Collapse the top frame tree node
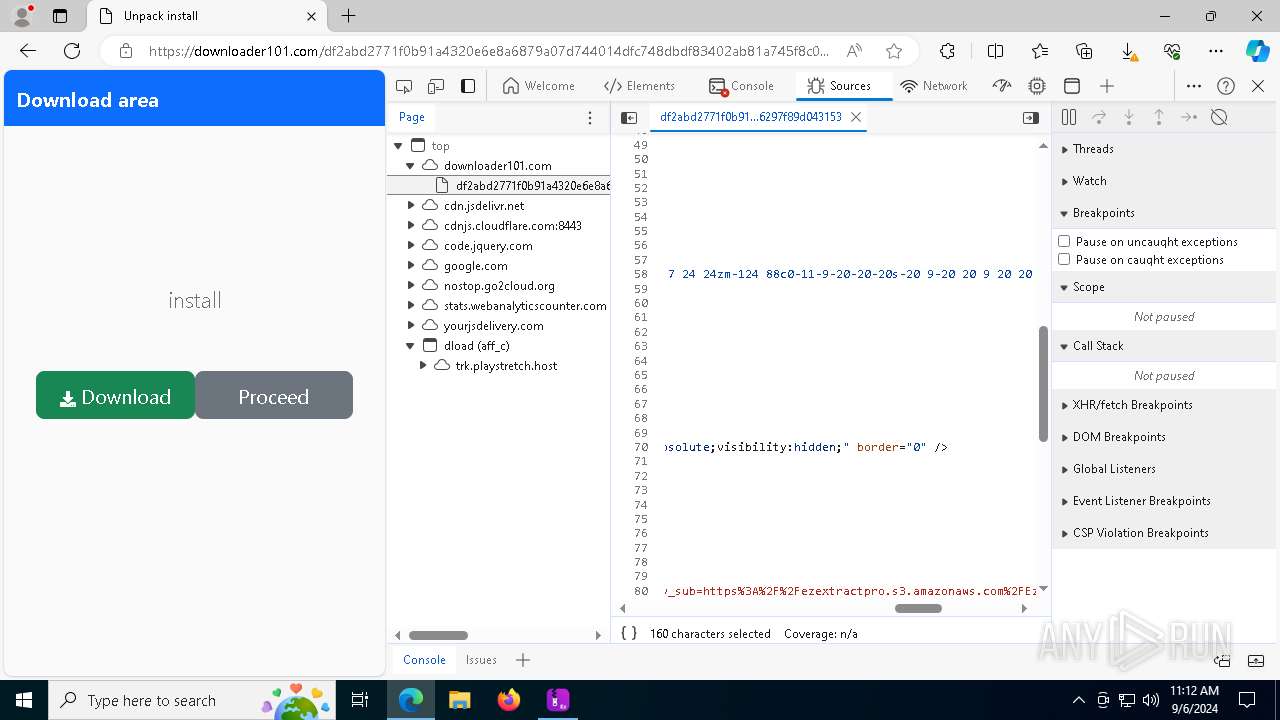 (x=398, y=145)
